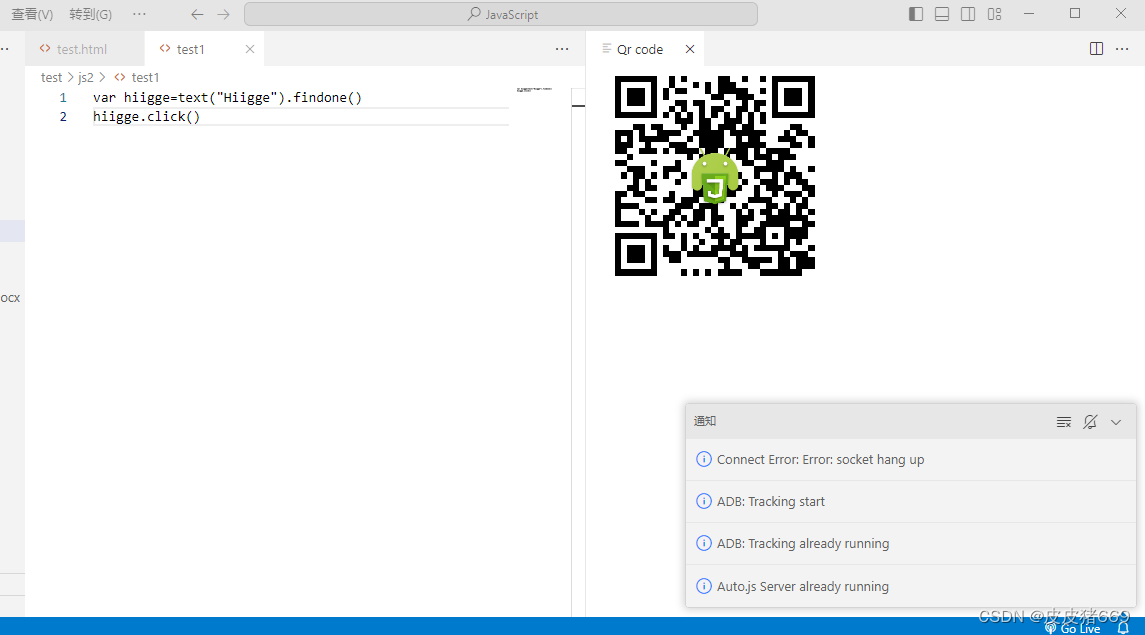Click the 'test1' breadcrumb file

click(145, 77)
